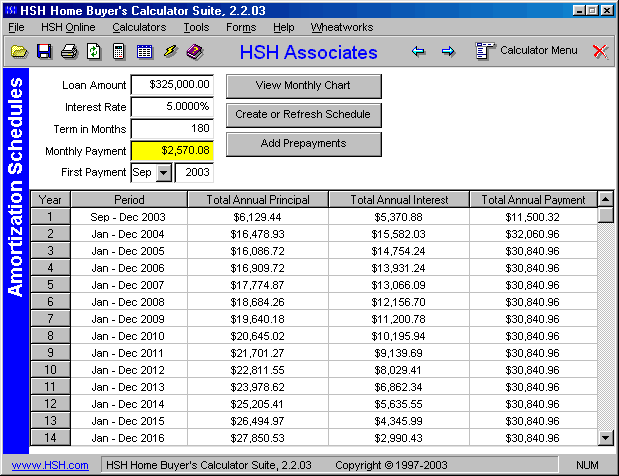Image resolution: width=619 pixels, height=476 pixels.
Task: Maximize the HSH calculator window
Action: [x=592, y=10]
